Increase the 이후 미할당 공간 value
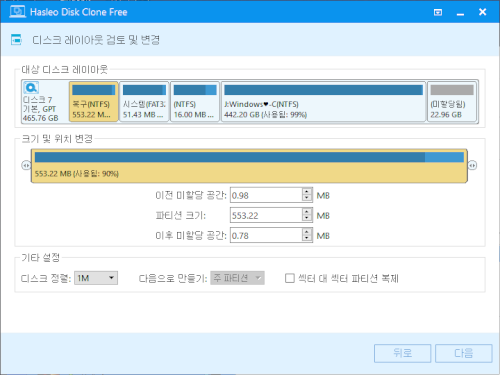This screenshot has width=500, height=375. pos(307,232)
